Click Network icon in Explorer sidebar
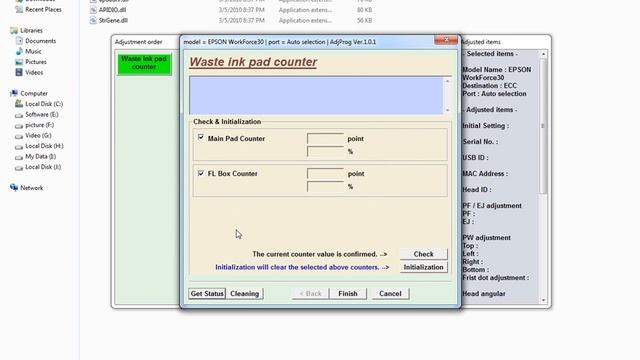 14,188
